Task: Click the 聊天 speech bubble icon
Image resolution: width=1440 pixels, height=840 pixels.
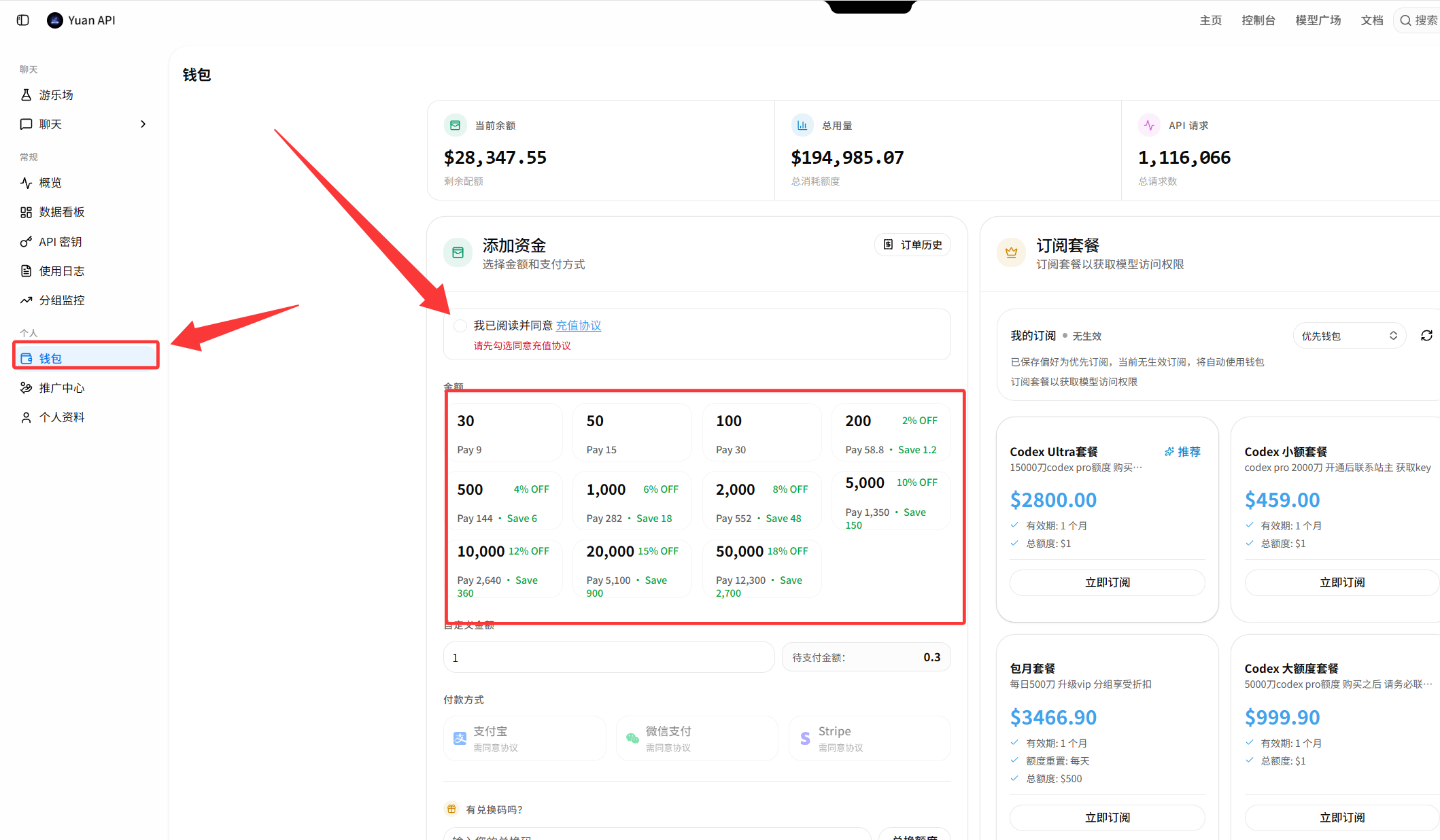Action: pyautogui.click(x=26, y=124)
